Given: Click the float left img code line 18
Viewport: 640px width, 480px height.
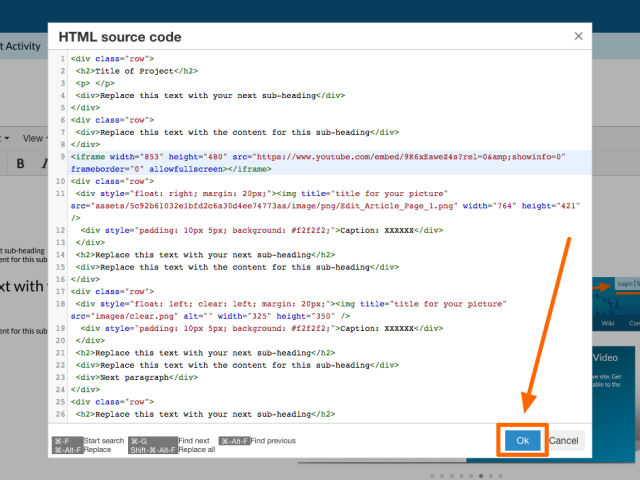Looking at the screenshot, I should [291, 304].
